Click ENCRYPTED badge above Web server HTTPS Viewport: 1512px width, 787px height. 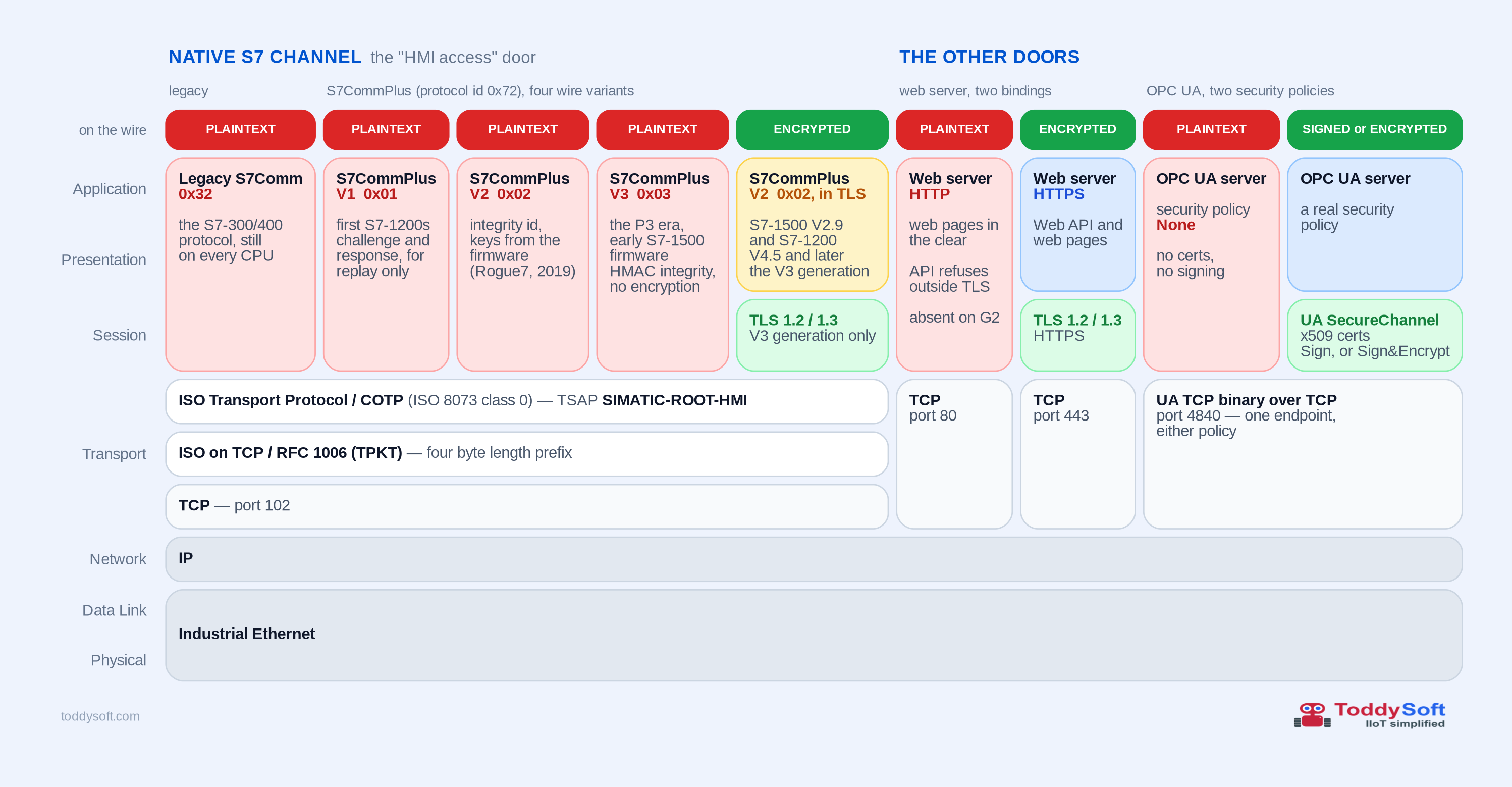[1077, 129]
